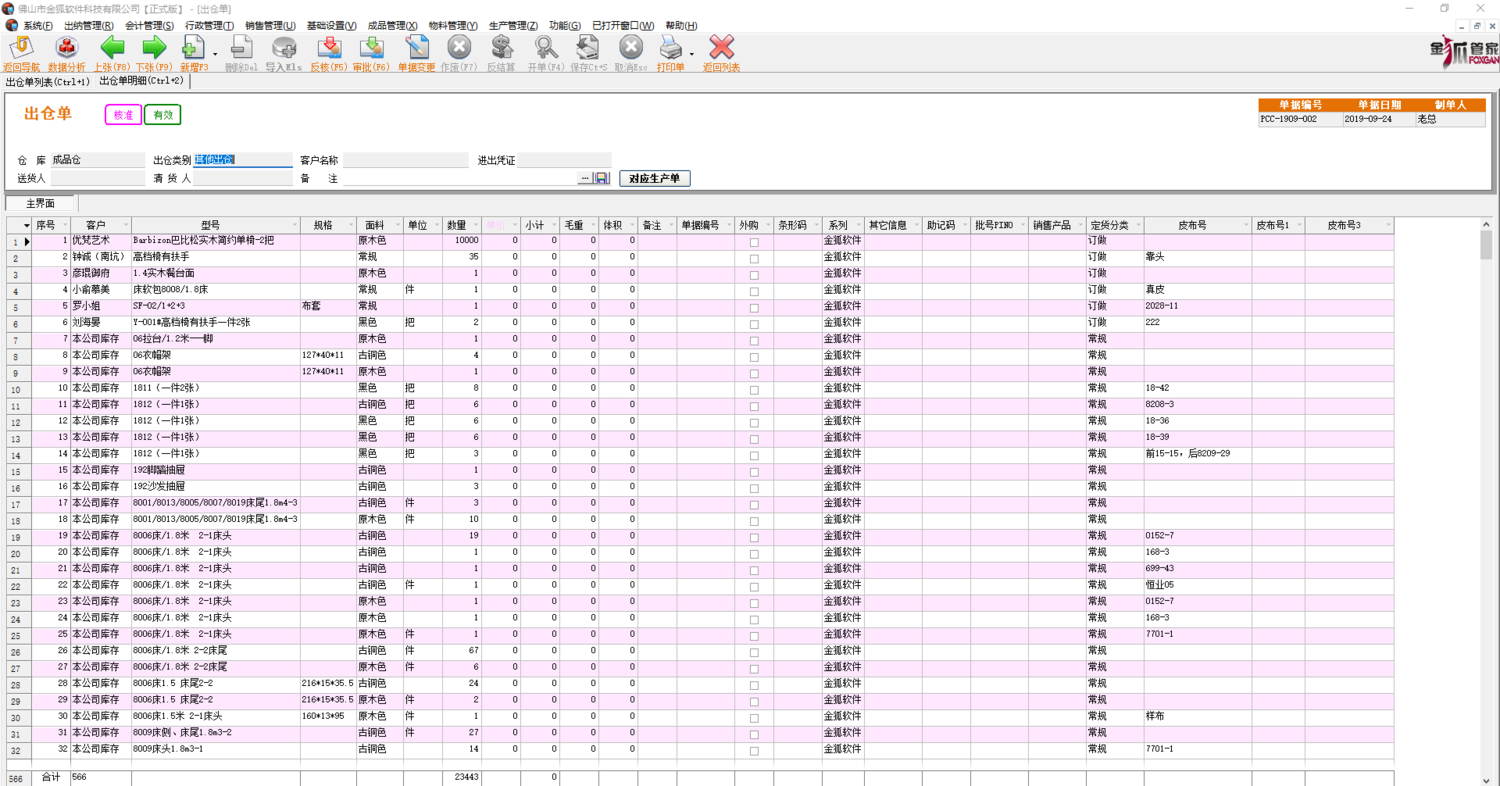The width and height of the screenshot is (1500, 786).
Task: Click 对应生产单 button
Action: [654, 179]
